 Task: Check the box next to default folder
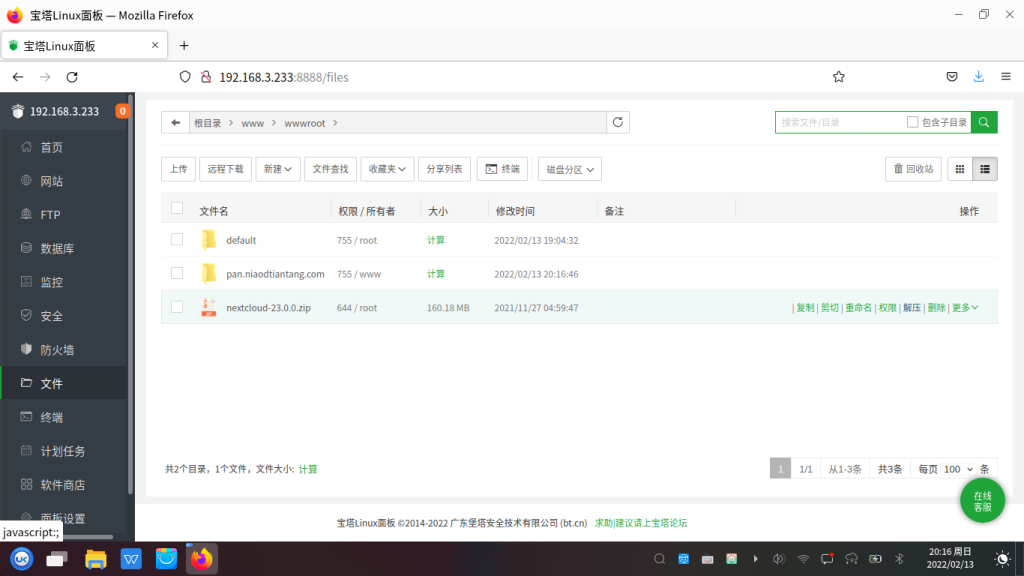pos(177,239)
